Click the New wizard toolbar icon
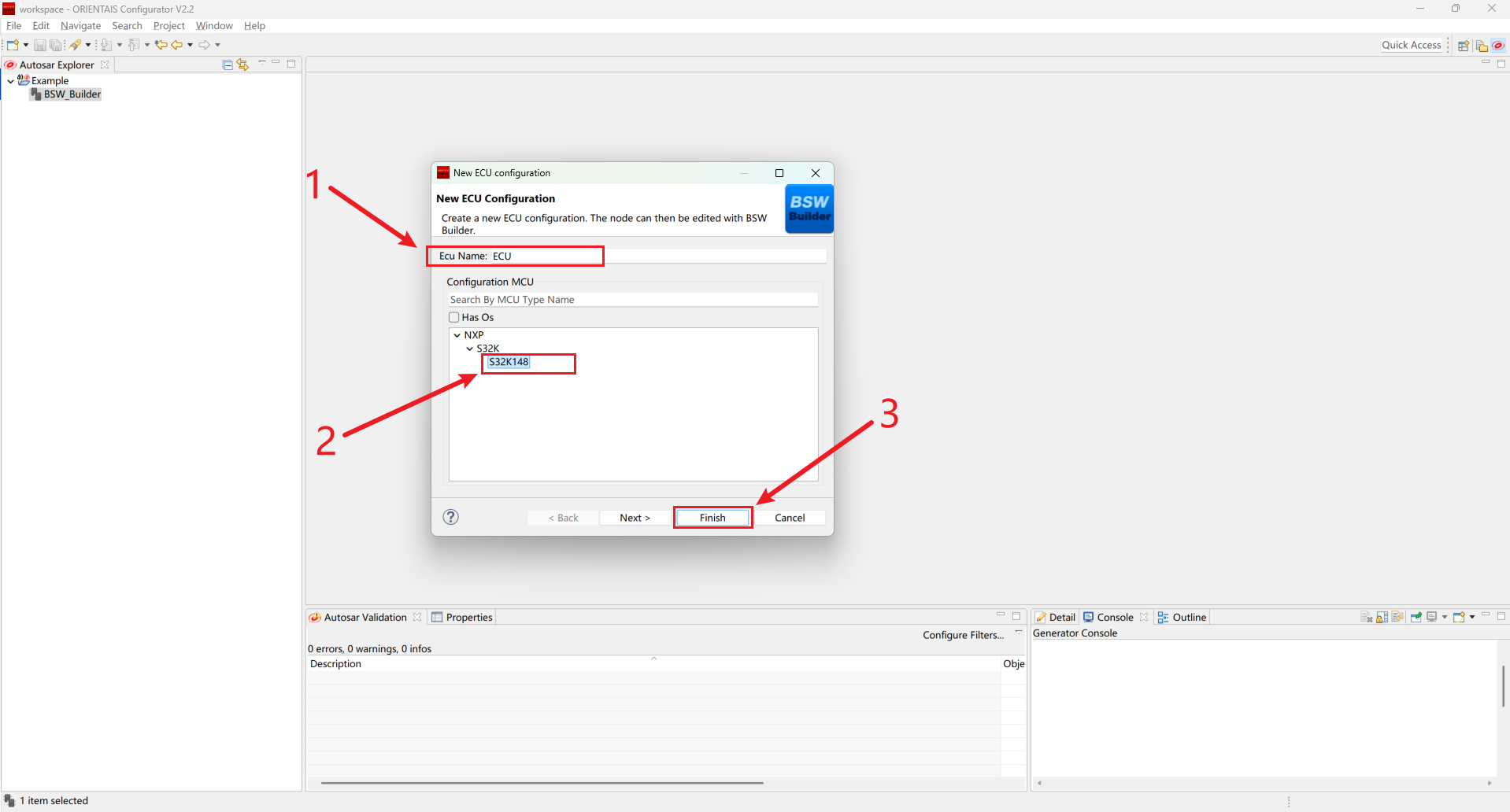 (x=13, y=45)
